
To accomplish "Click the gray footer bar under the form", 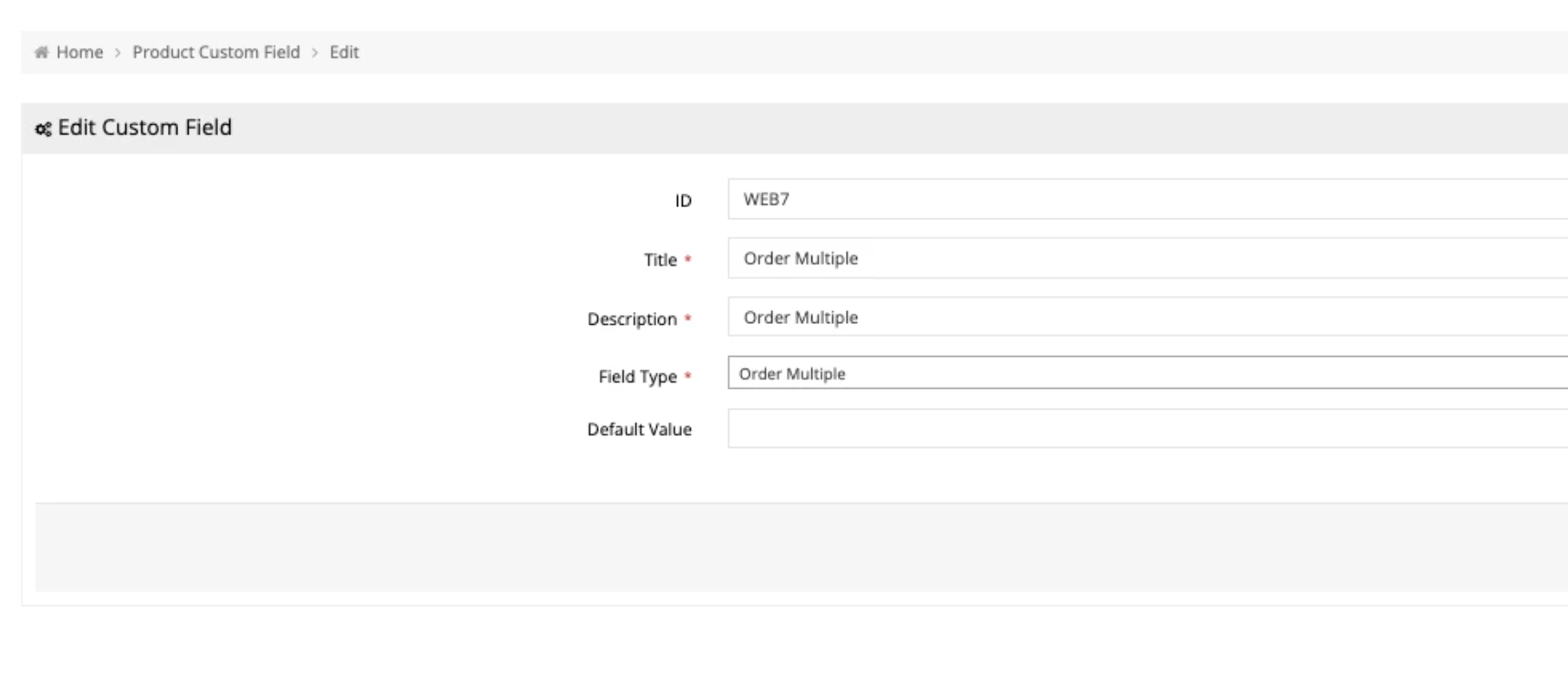I will click(x=800, y=547).
